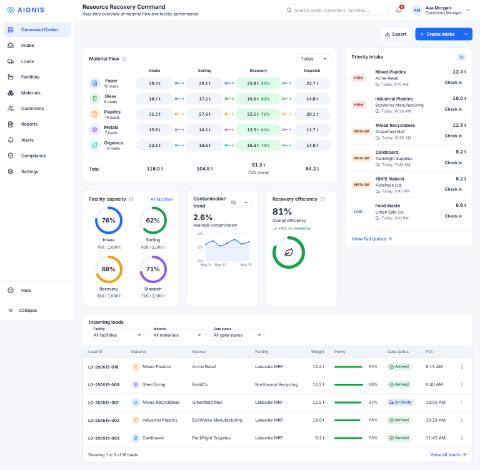
Task: Click the Cardboard load purity bar
Action: pyautogui.click(x=348, y=438)
